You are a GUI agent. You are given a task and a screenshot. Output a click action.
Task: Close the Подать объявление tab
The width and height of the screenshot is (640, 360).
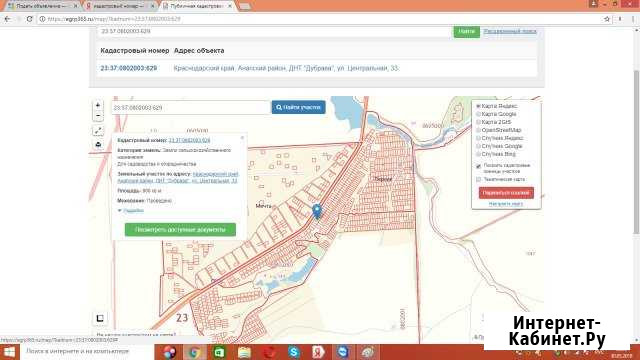coord(76,6)
